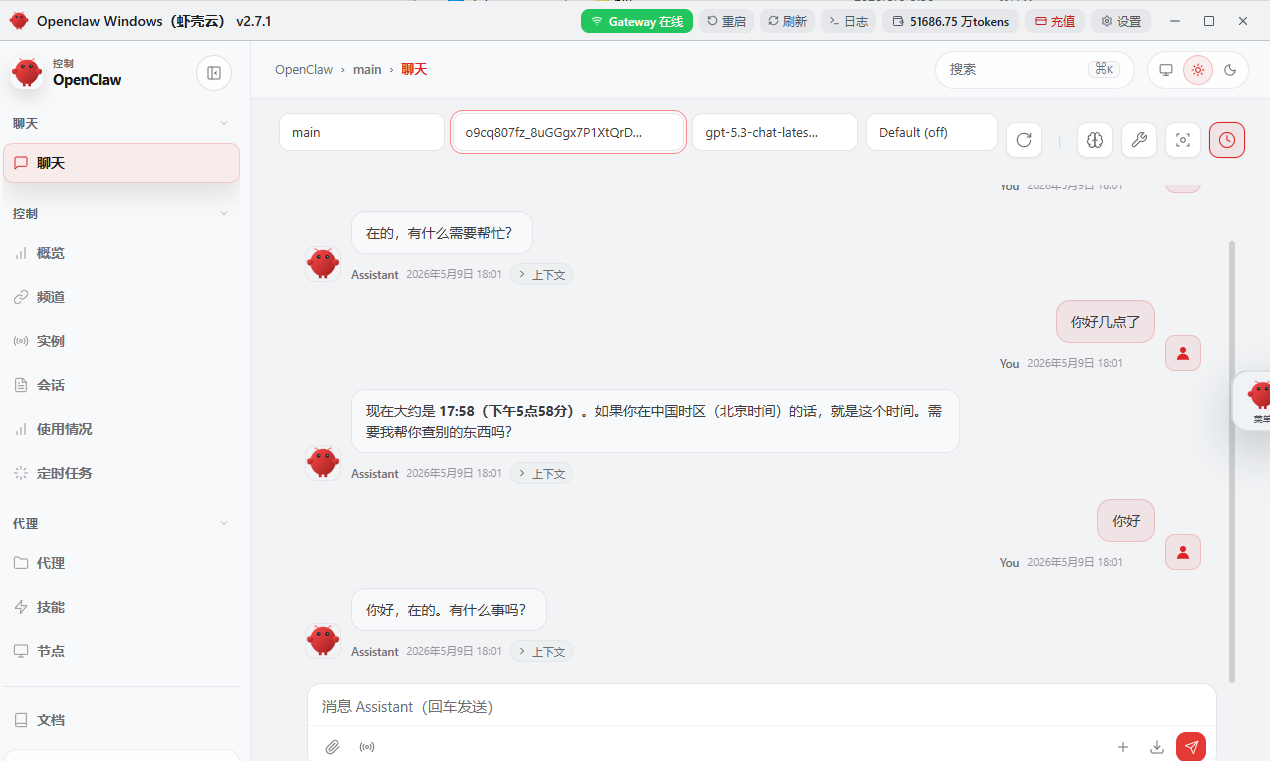Open 实例 instances in sidebar
This screenshot has height=761, width=1270.
coord(122,341)
